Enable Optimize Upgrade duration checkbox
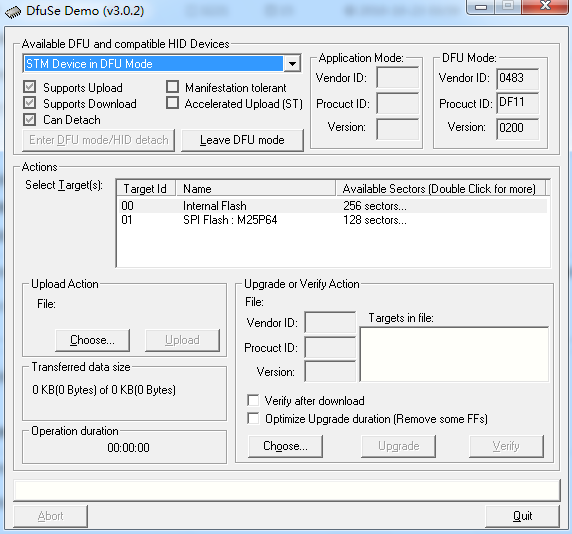The width and height of the screenshot is (572, 534). click(253, 418)
